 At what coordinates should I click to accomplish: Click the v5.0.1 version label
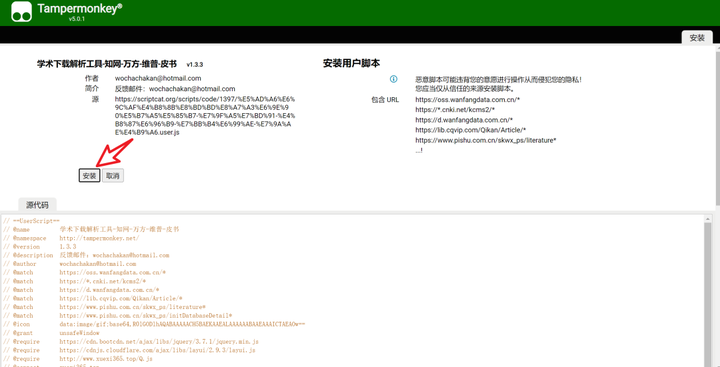point(76,19)
